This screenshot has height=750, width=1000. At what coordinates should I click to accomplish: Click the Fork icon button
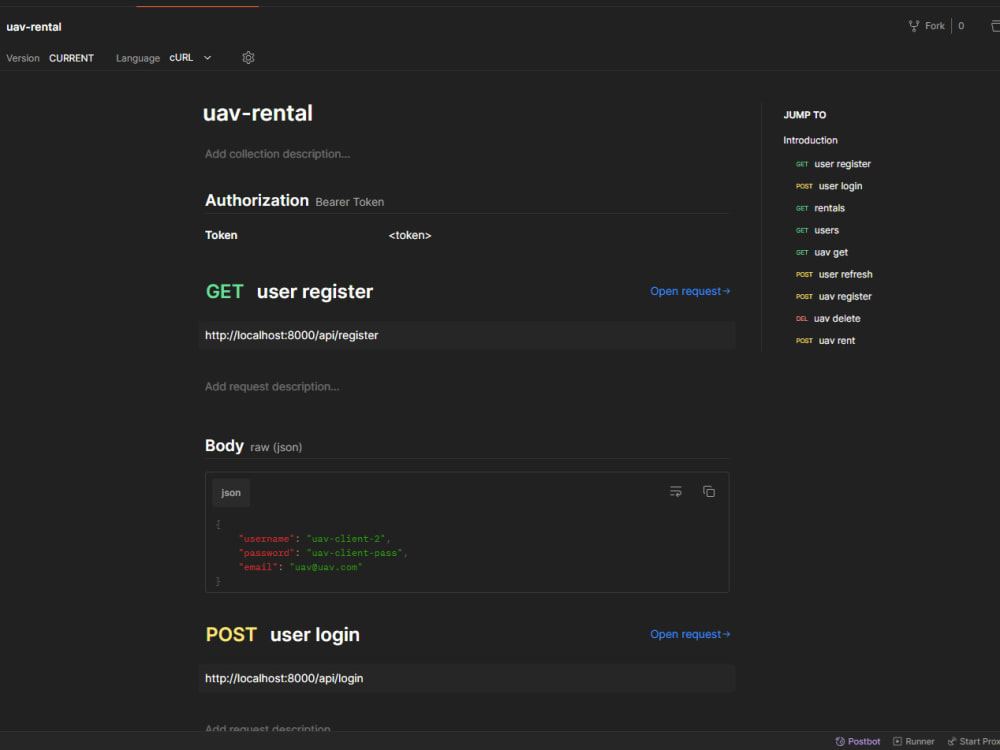[926, 26]
